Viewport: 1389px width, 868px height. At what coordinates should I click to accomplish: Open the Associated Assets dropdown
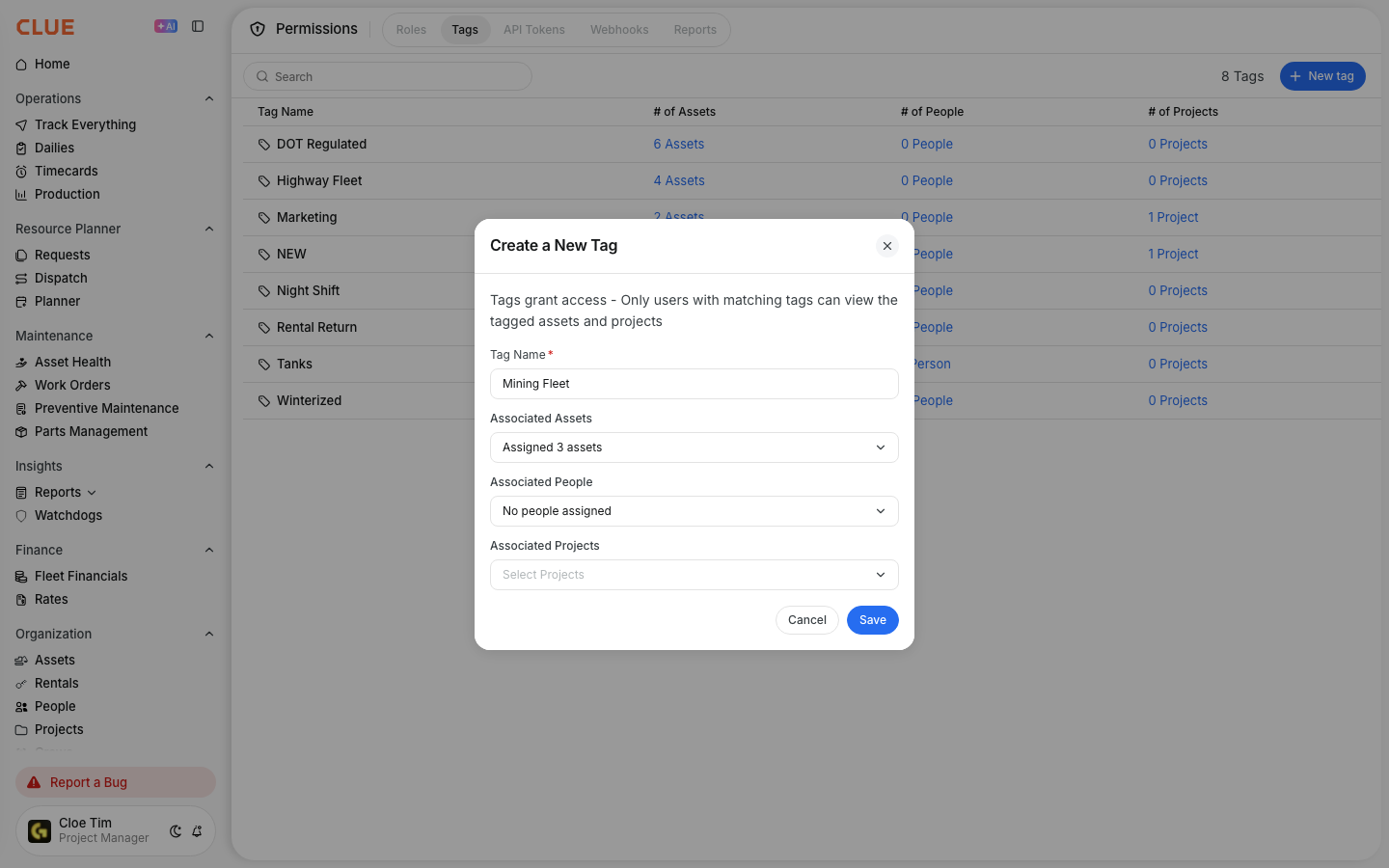coord(694,448)
